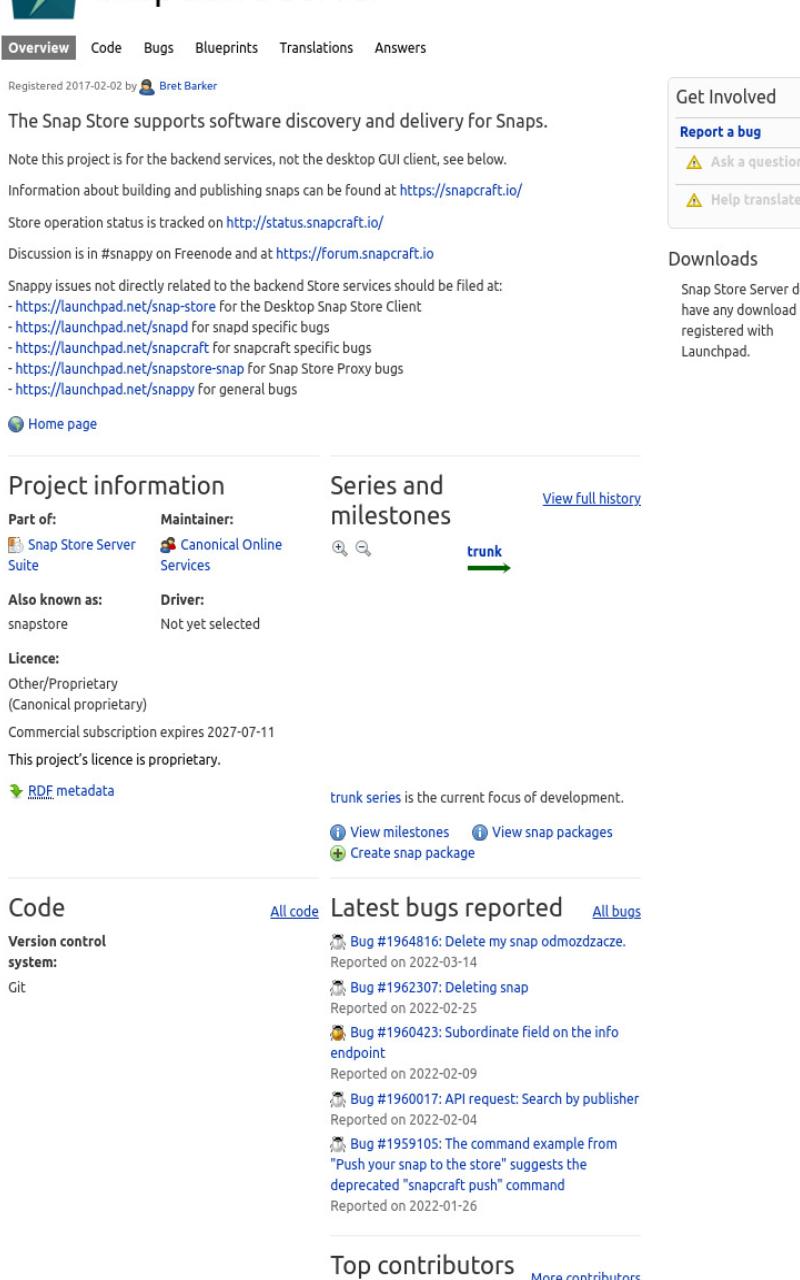This screenshot has width=800, height=1280.
Task: Open the RDF metadata link
Action: pyautogui.click(x=71, y=791)
